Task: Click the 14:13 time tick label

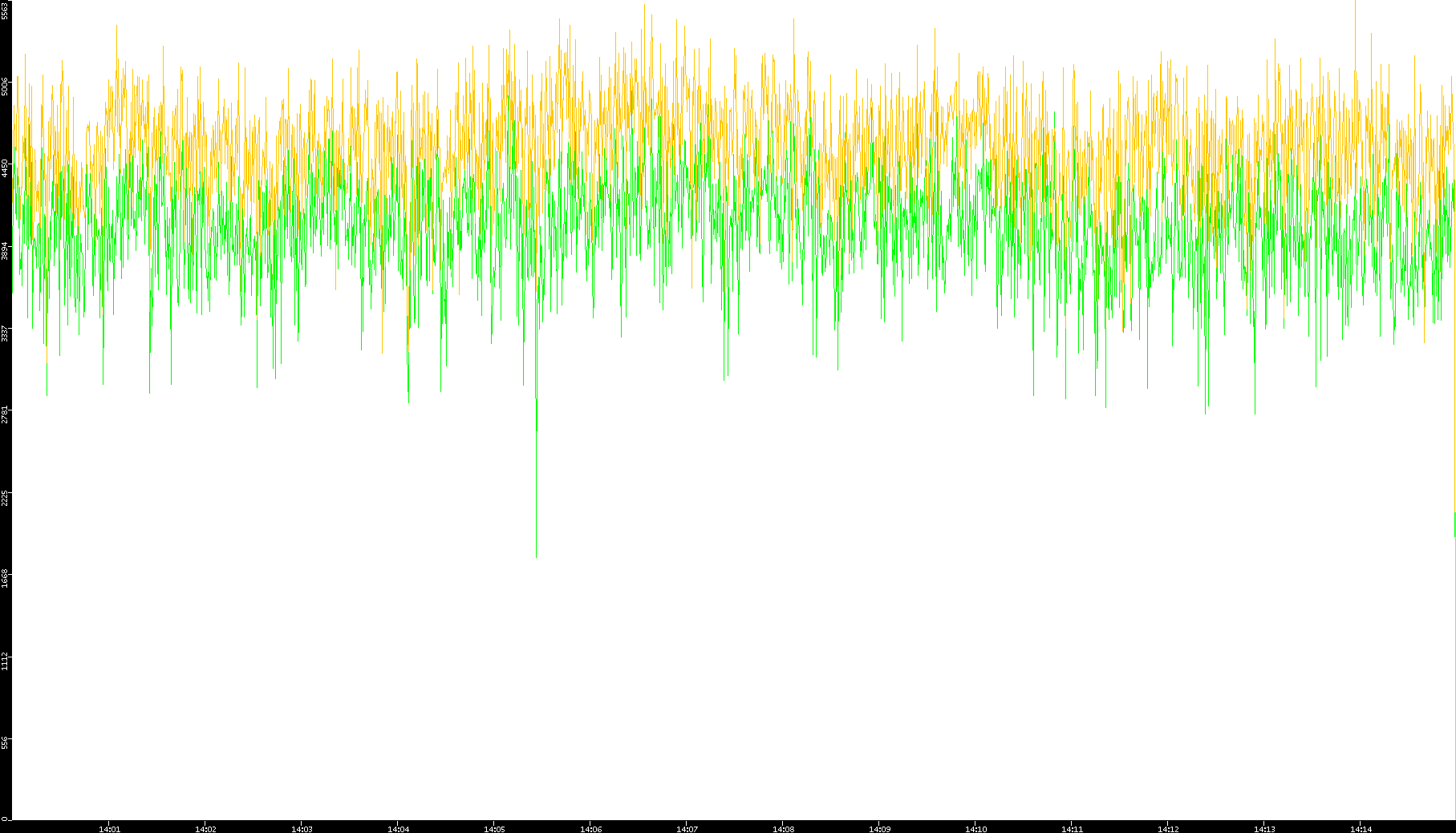Action: point(1264,829)
